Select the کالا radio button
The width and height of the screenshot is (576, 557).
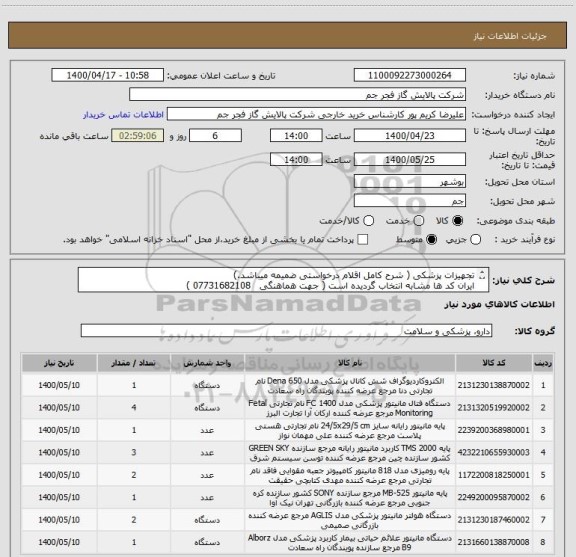click(x=458, y=220)
